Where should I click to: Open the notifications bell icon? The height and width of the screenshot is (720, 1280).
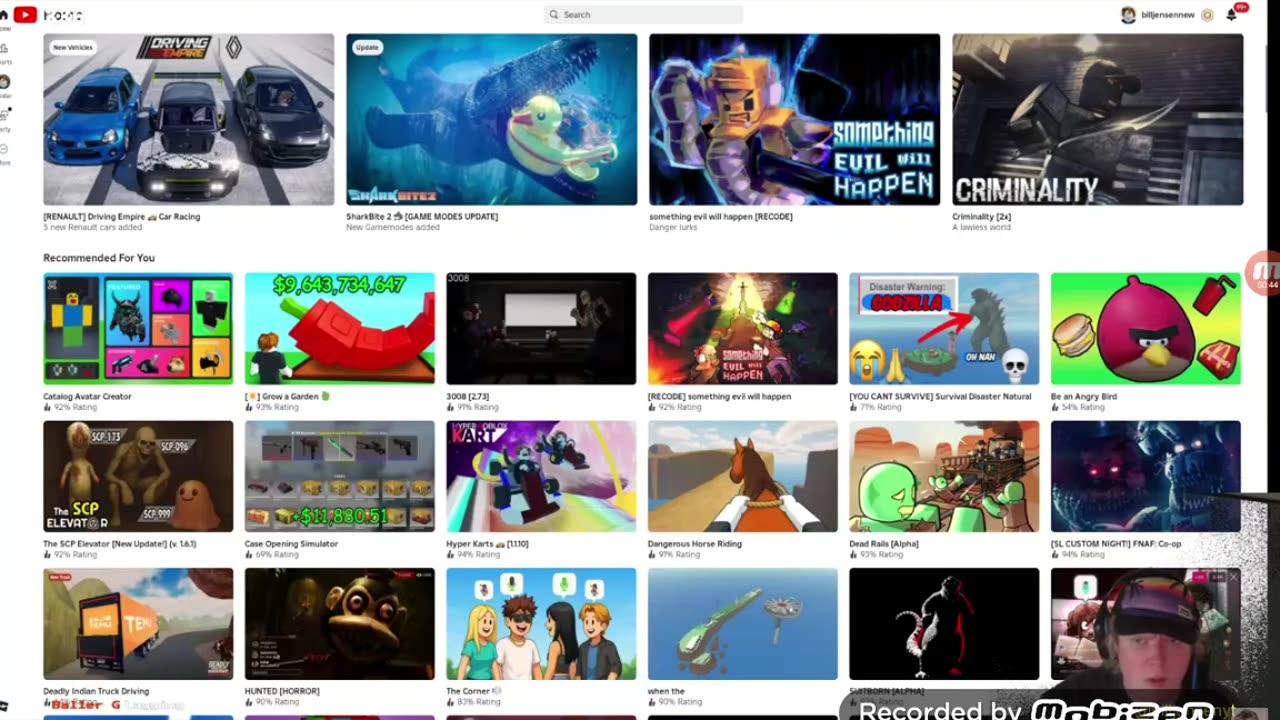1232,15
